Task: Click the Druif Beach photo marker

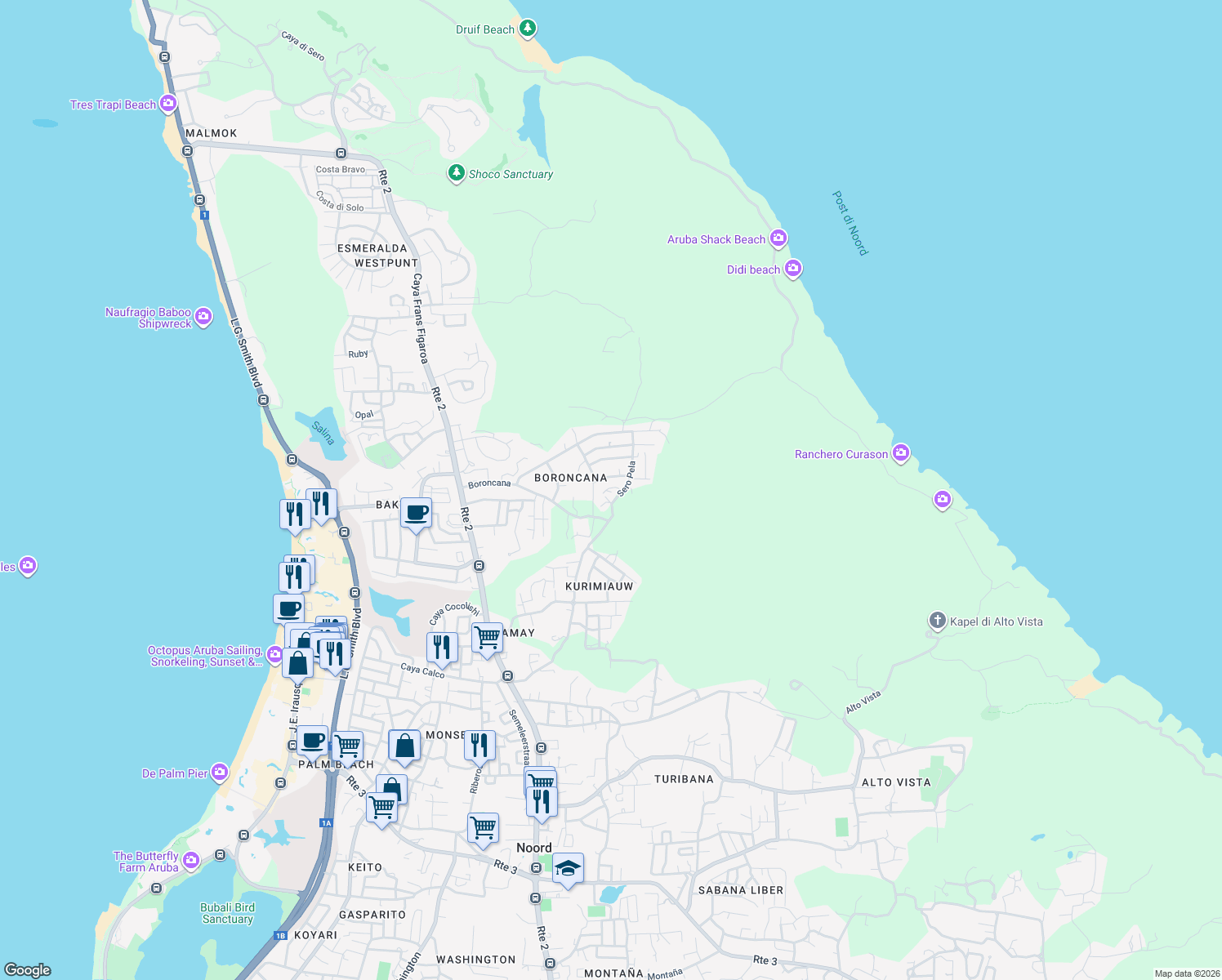Action: pyautogui.click(x=527, y=29)
